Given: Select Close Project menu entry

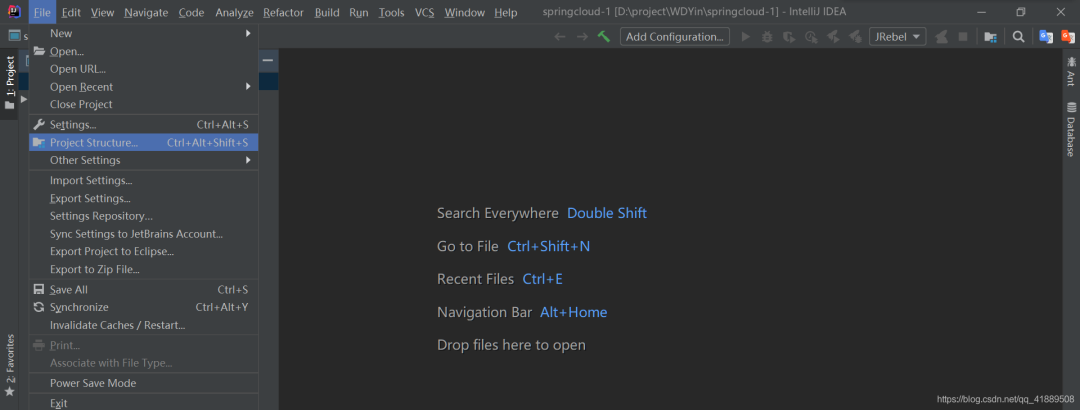Looking at the screenshot, I should coord(143,104).
